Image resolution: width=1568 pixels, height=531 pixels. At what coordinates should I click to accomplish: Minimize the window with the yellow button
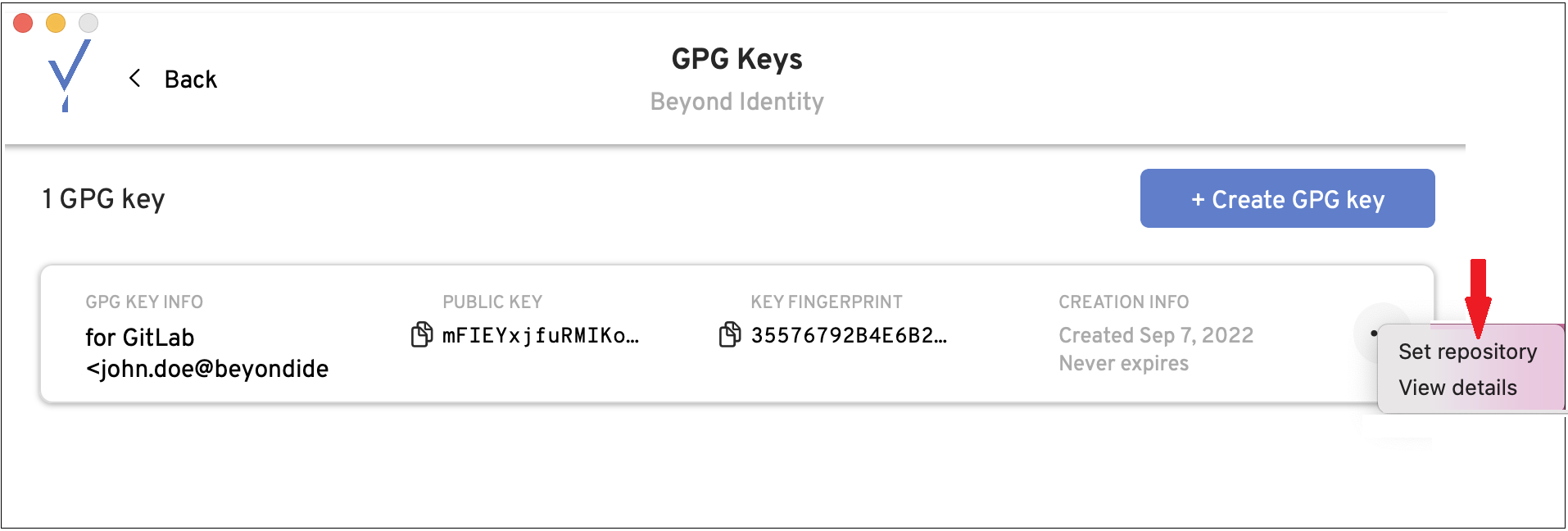tap(56, 23)
